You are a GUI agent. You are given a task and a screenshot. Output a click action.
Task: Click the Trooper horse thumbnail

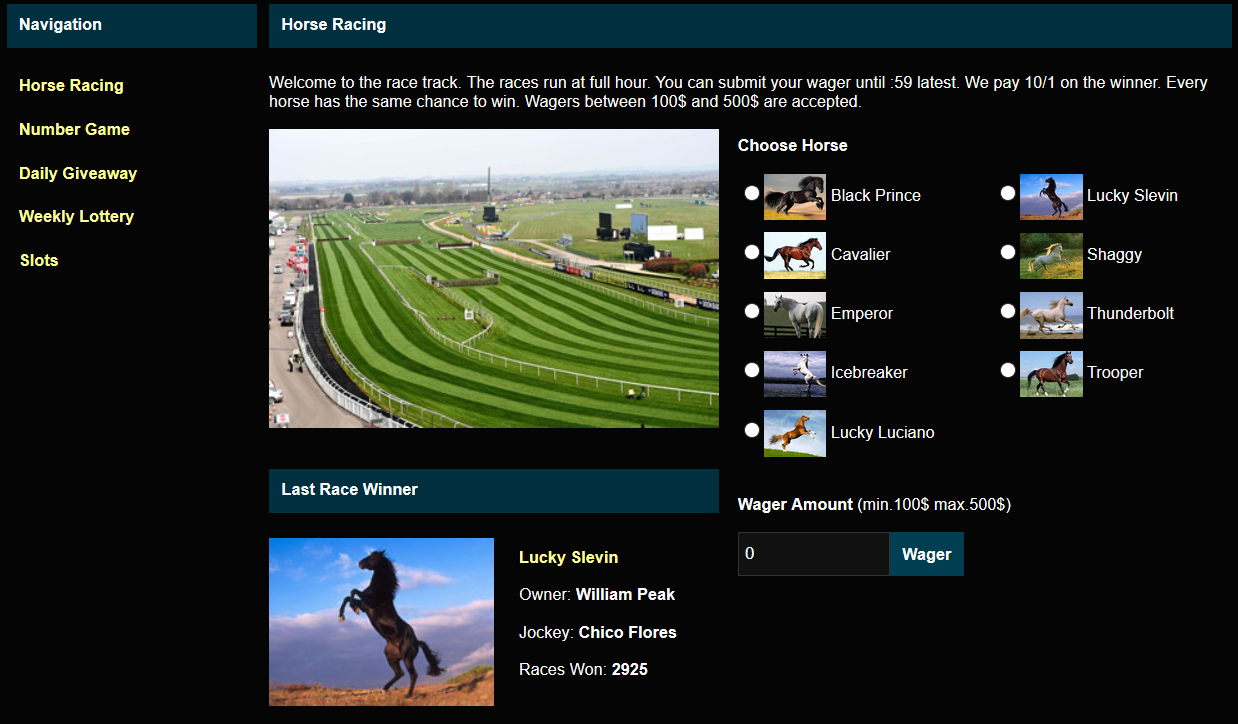pos(1051,373)
